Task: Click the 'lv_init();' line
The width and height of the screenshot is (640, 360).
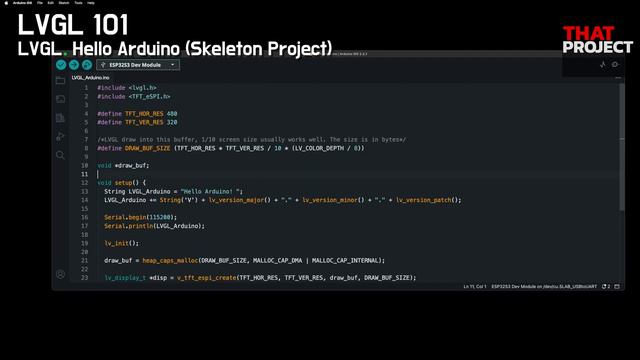Action: pyautogui.click(x=121, y=243)
